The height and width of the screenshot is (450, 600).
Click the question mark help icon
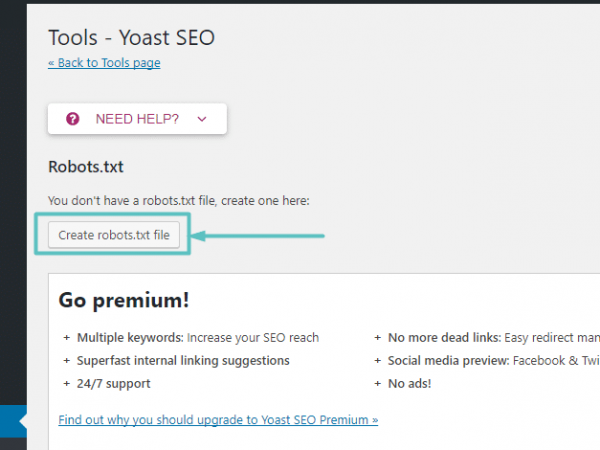pos(73,119)
